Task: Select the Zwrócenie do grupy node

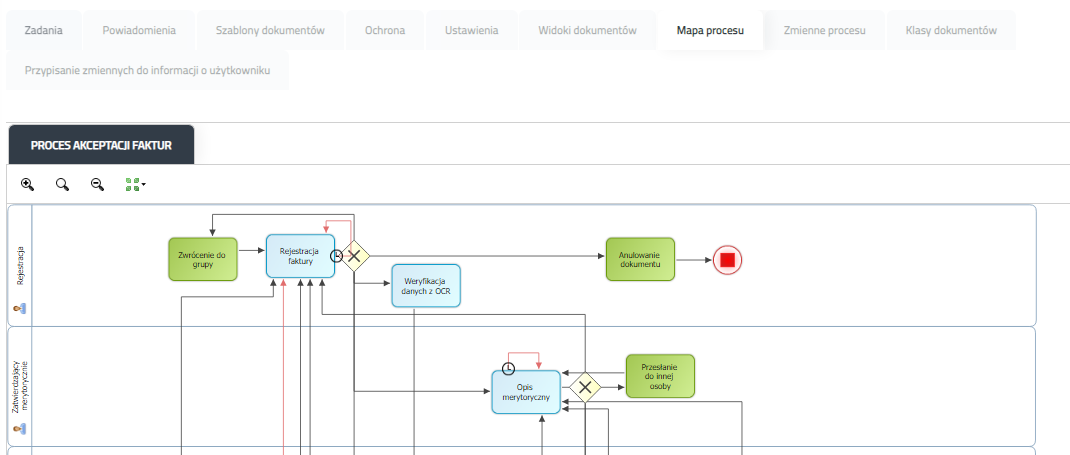Action: click(x=203, y=259)
